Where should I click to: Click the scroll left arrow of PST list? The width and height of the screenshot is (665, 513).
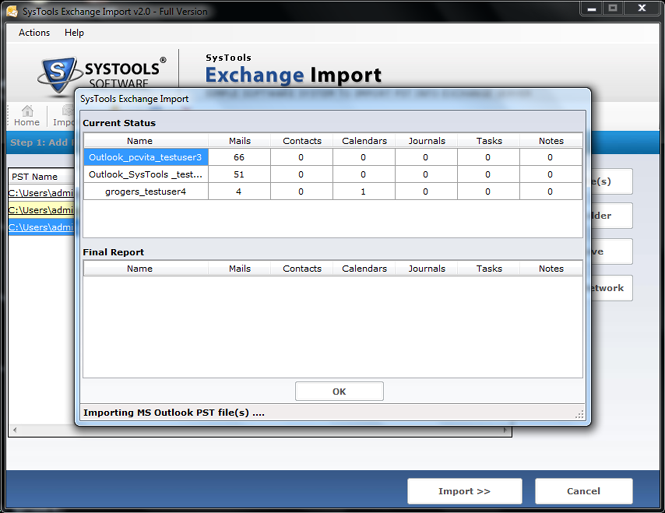(15, 430)
